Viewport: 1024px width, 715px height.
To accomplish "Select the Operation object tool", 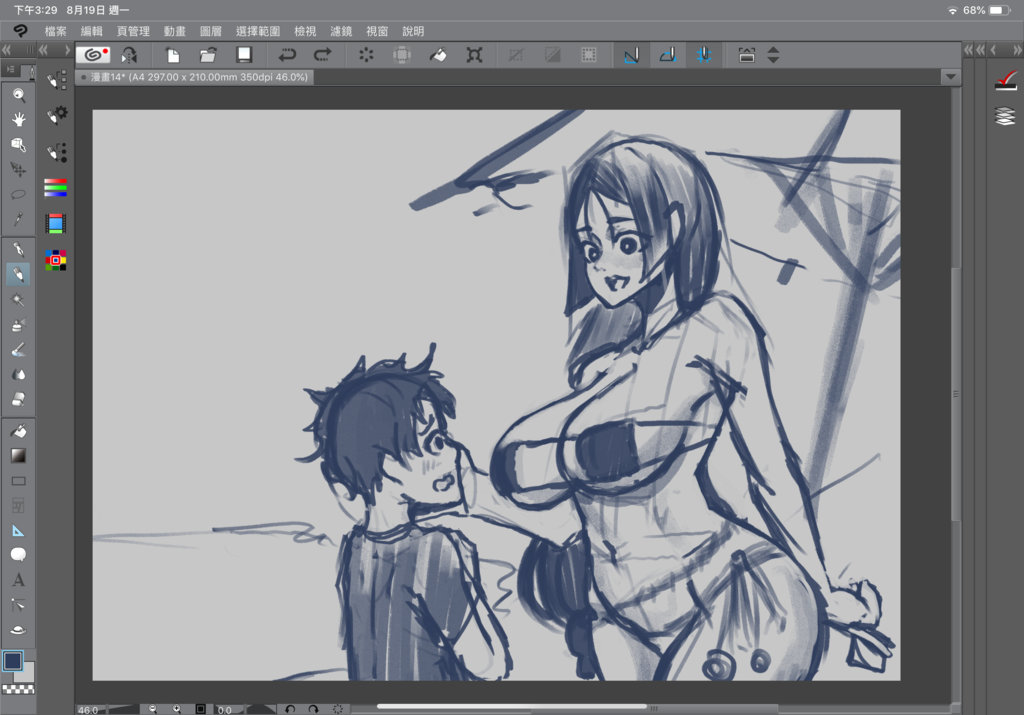I will point(18,144).
